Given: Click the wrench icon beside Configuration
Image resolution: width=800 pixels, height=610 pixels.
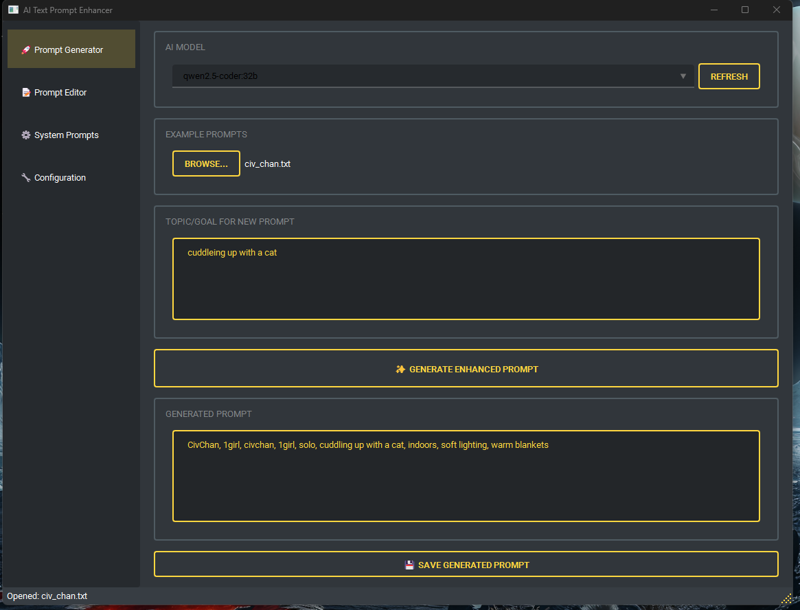Looking at the screenshot, I should pos(26,177).
